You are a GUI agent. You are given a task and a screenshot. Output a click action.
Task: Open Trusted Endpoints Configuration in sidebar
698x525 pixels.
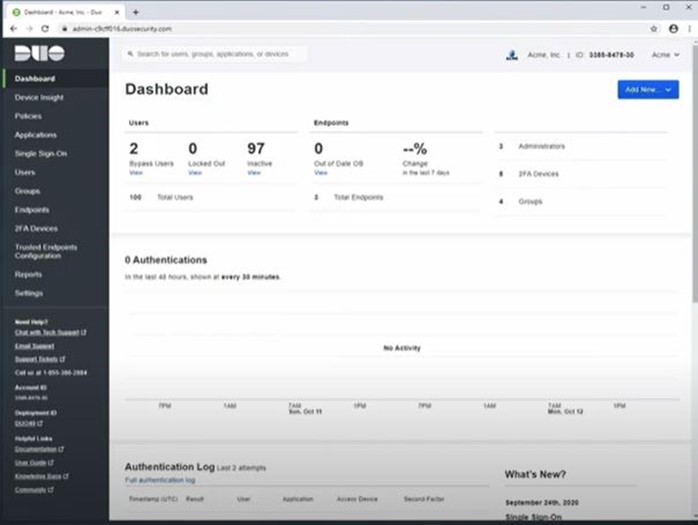(46, 251)
